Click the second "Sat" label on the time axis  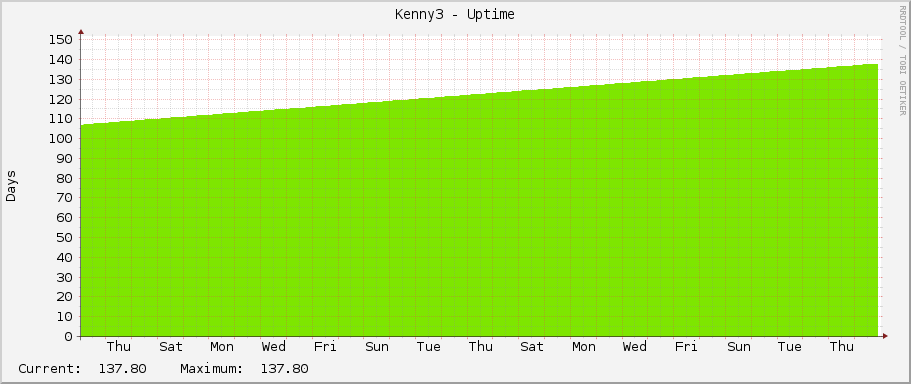pyautogui.click(x=532, y=347)
